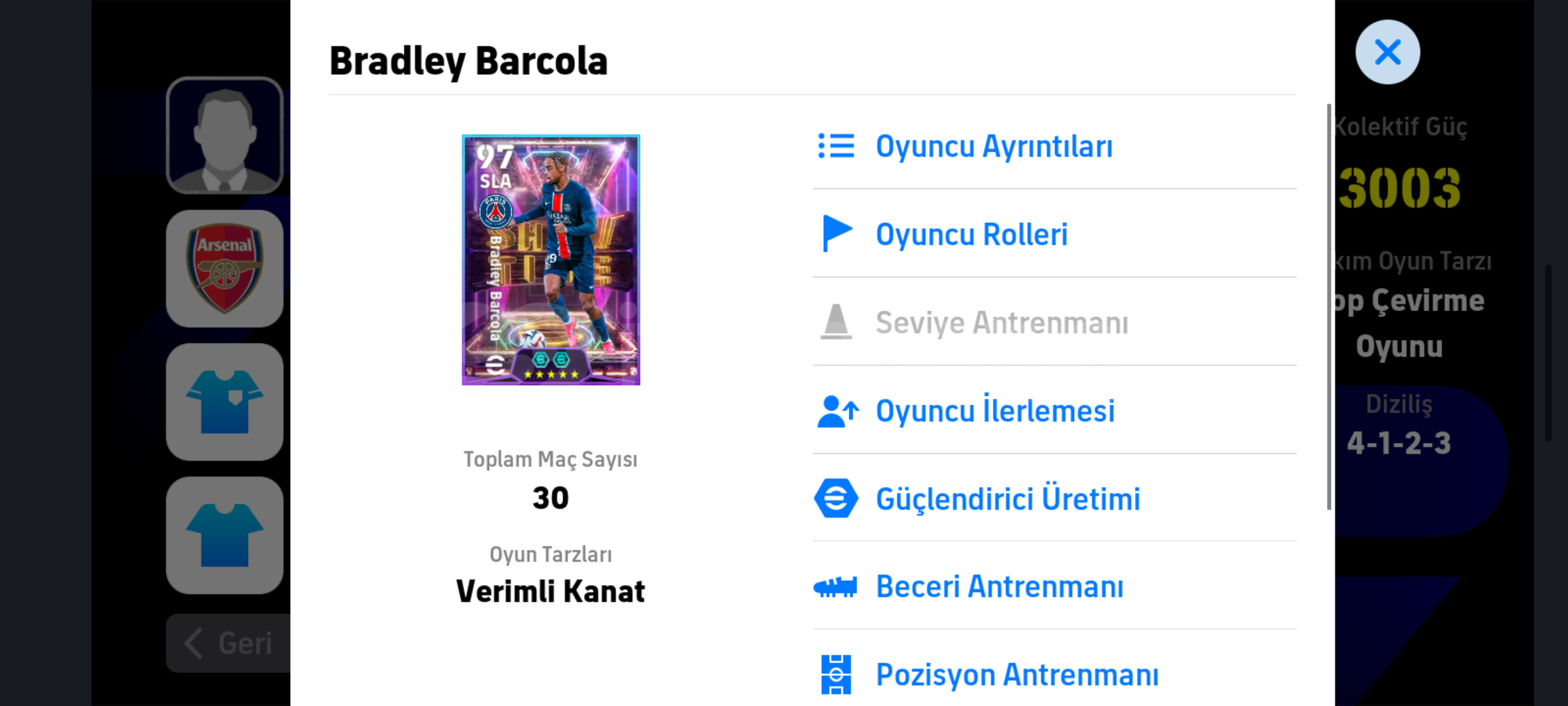Click the player progression person icon
Image resolution: width=1568 pixels, height=706 pixels.
pos(837,411)
